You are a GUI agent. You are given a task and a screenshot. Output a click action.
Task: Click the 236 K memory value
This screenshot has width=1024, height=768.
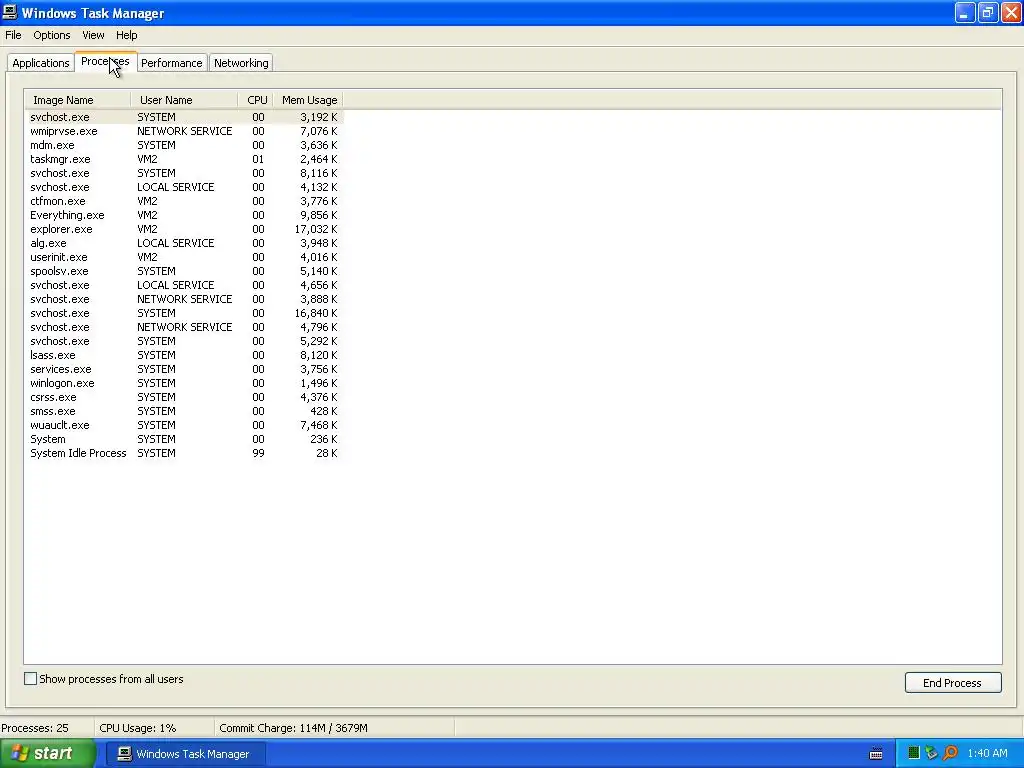pos(324,440)
